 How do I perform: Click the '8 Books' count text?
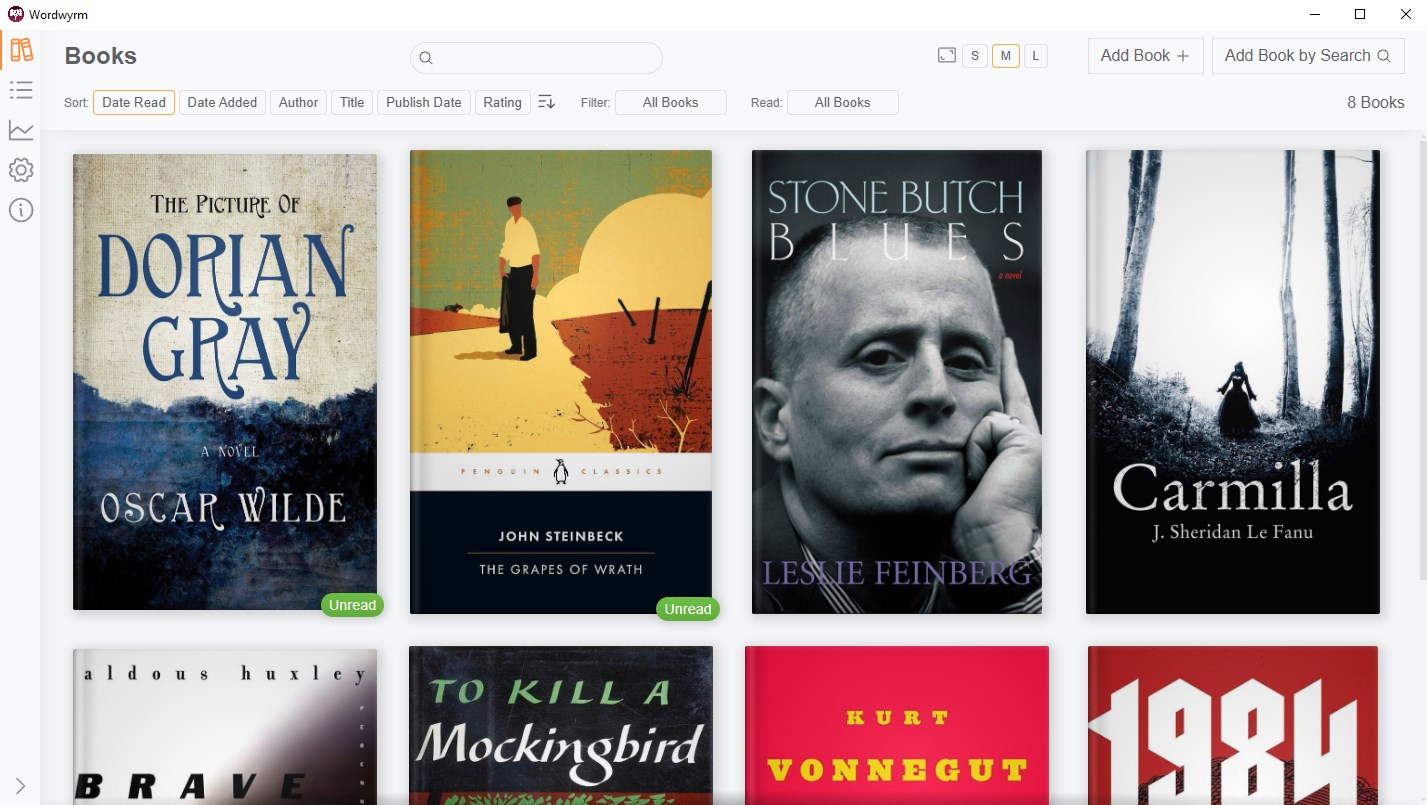[1375, 102]
